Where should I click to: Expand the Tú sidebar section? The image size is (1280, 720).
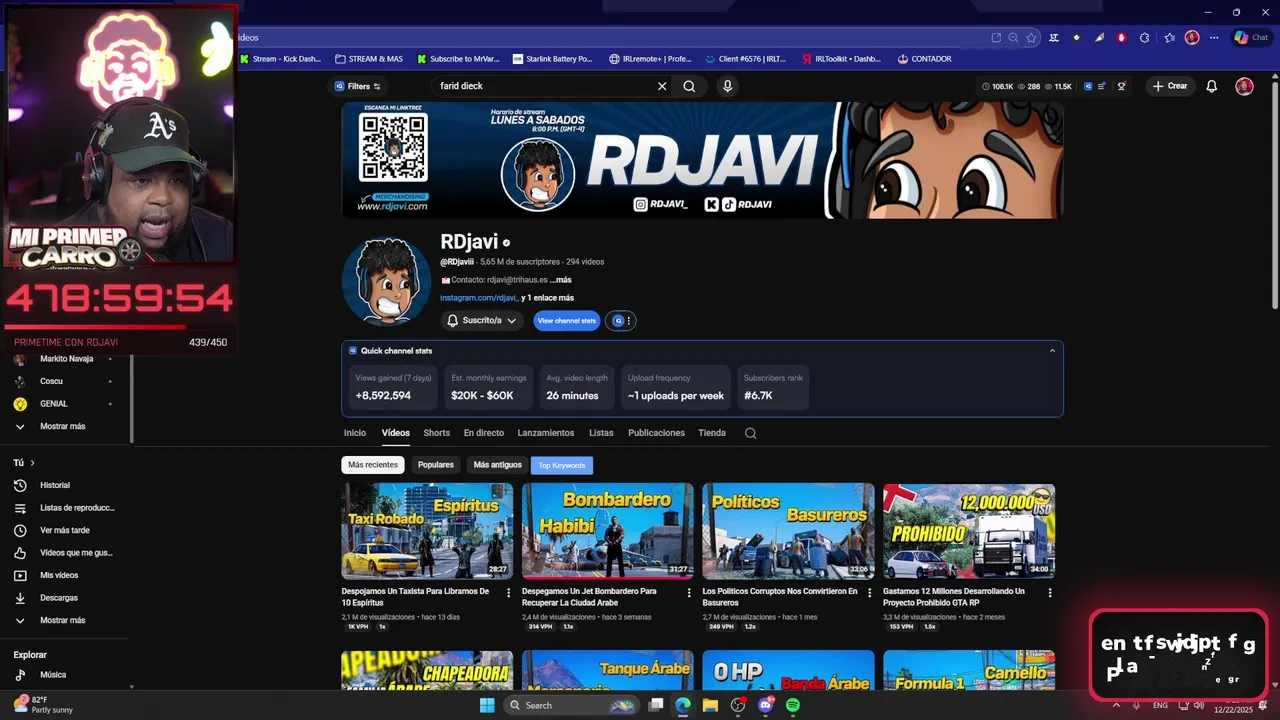coord(24,463)
